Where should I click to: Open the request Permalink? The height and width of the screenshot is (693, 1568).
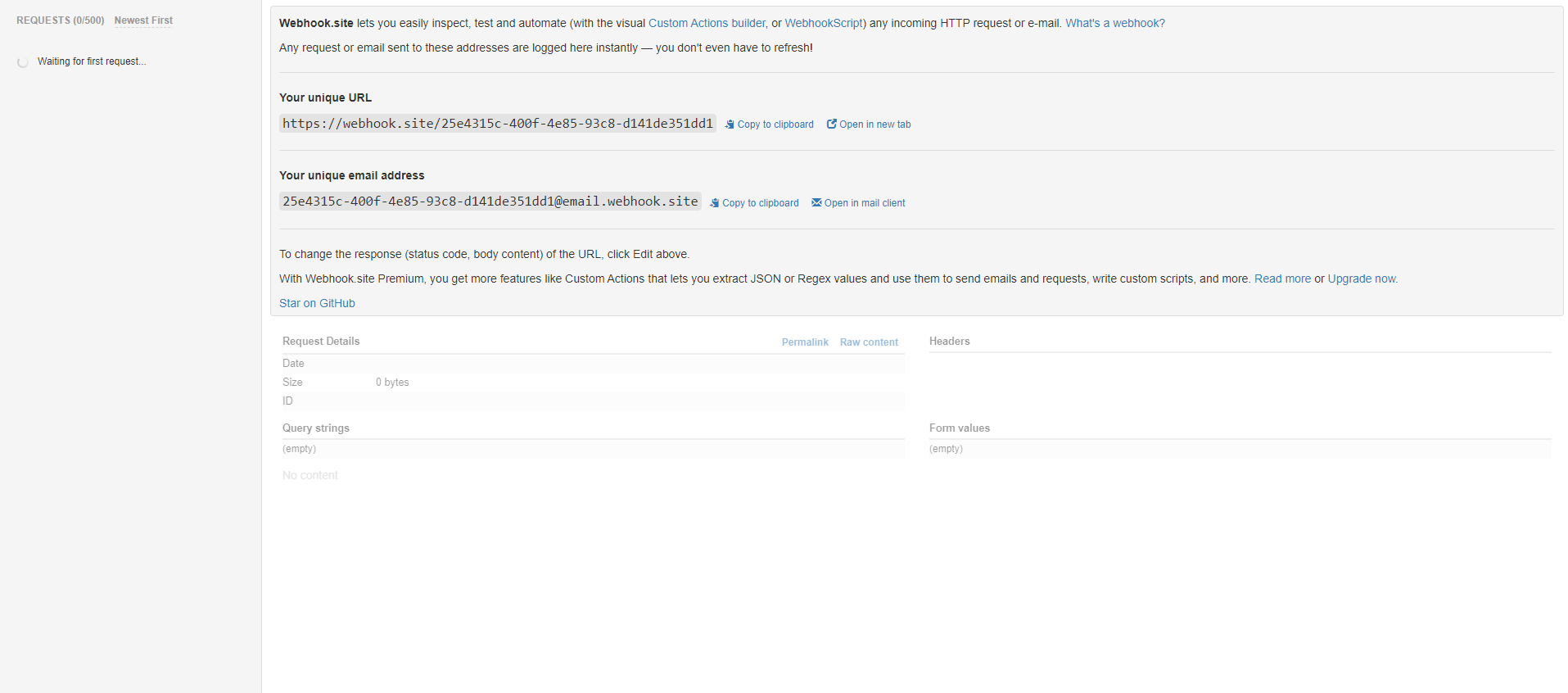point(805,342)
